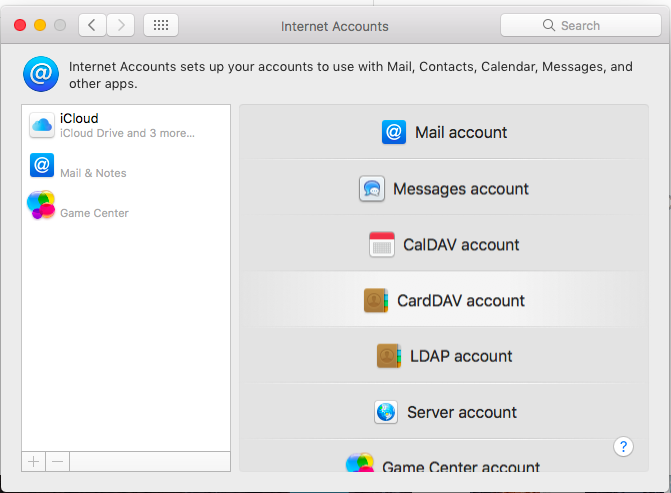The width and height of the screenshot is (671, 493).
Task: Select the Mail & Notes account entry
Action: point(126,165)
